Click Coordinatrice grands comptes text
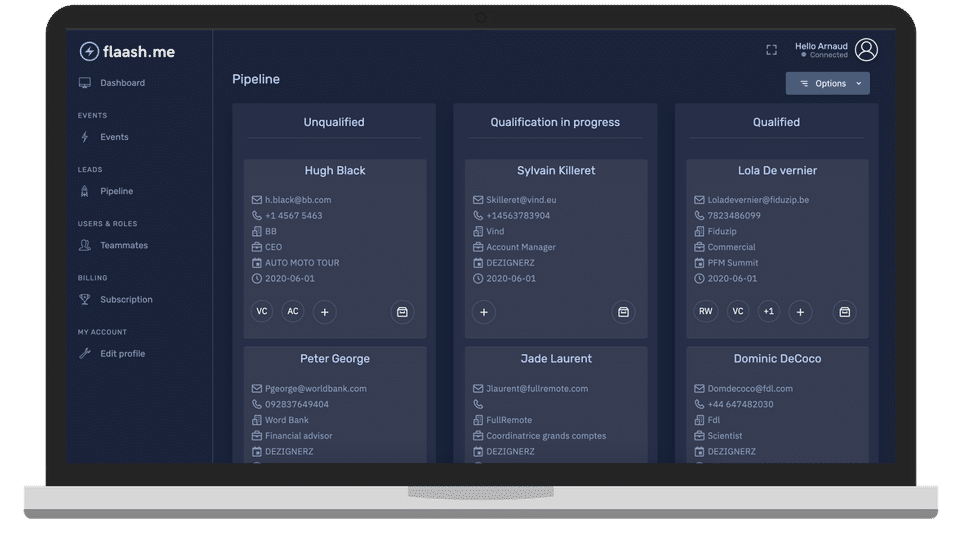This screenshot has height=539, width=960. 546,435
